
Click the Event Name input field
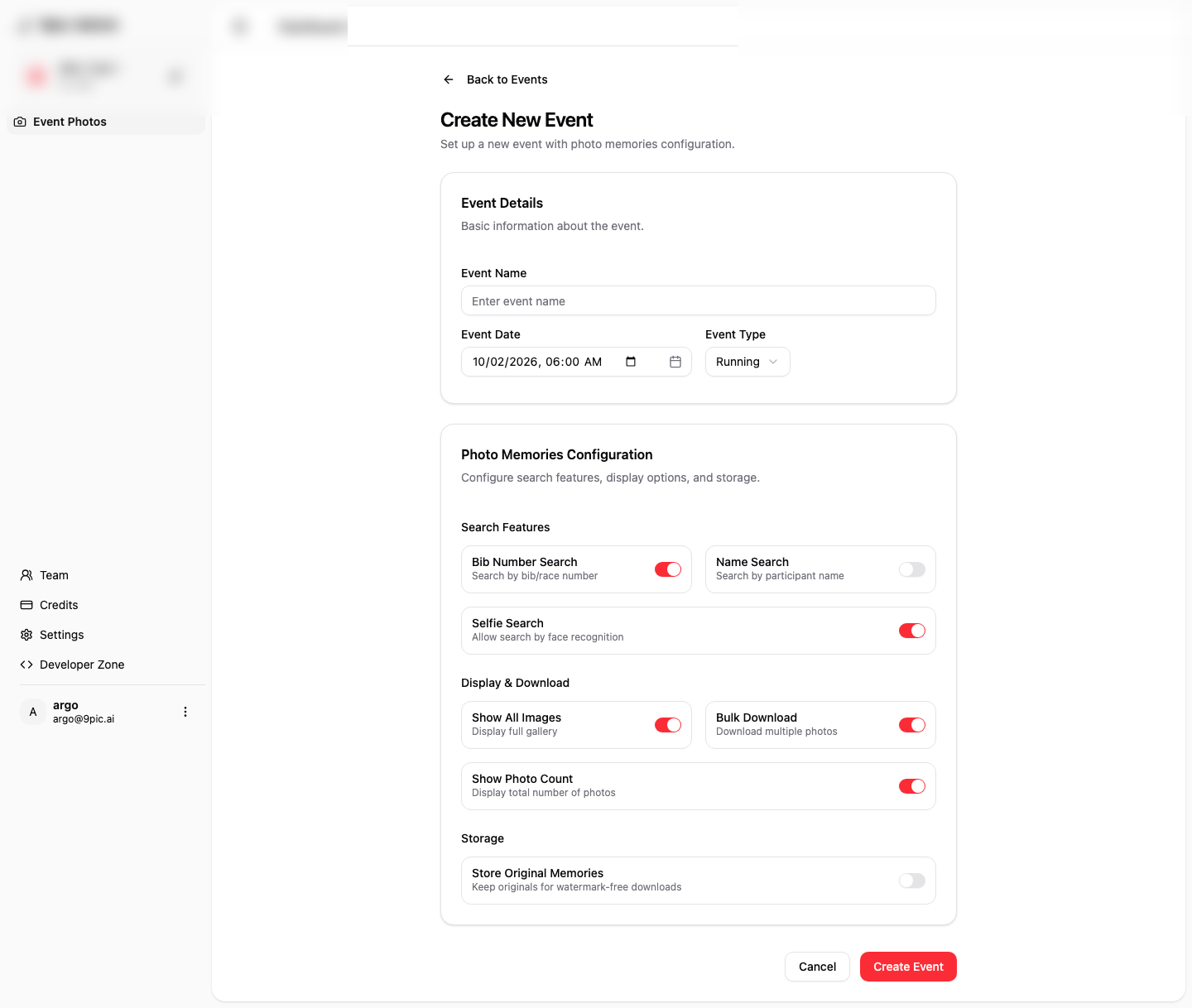[x=698, y=301]
